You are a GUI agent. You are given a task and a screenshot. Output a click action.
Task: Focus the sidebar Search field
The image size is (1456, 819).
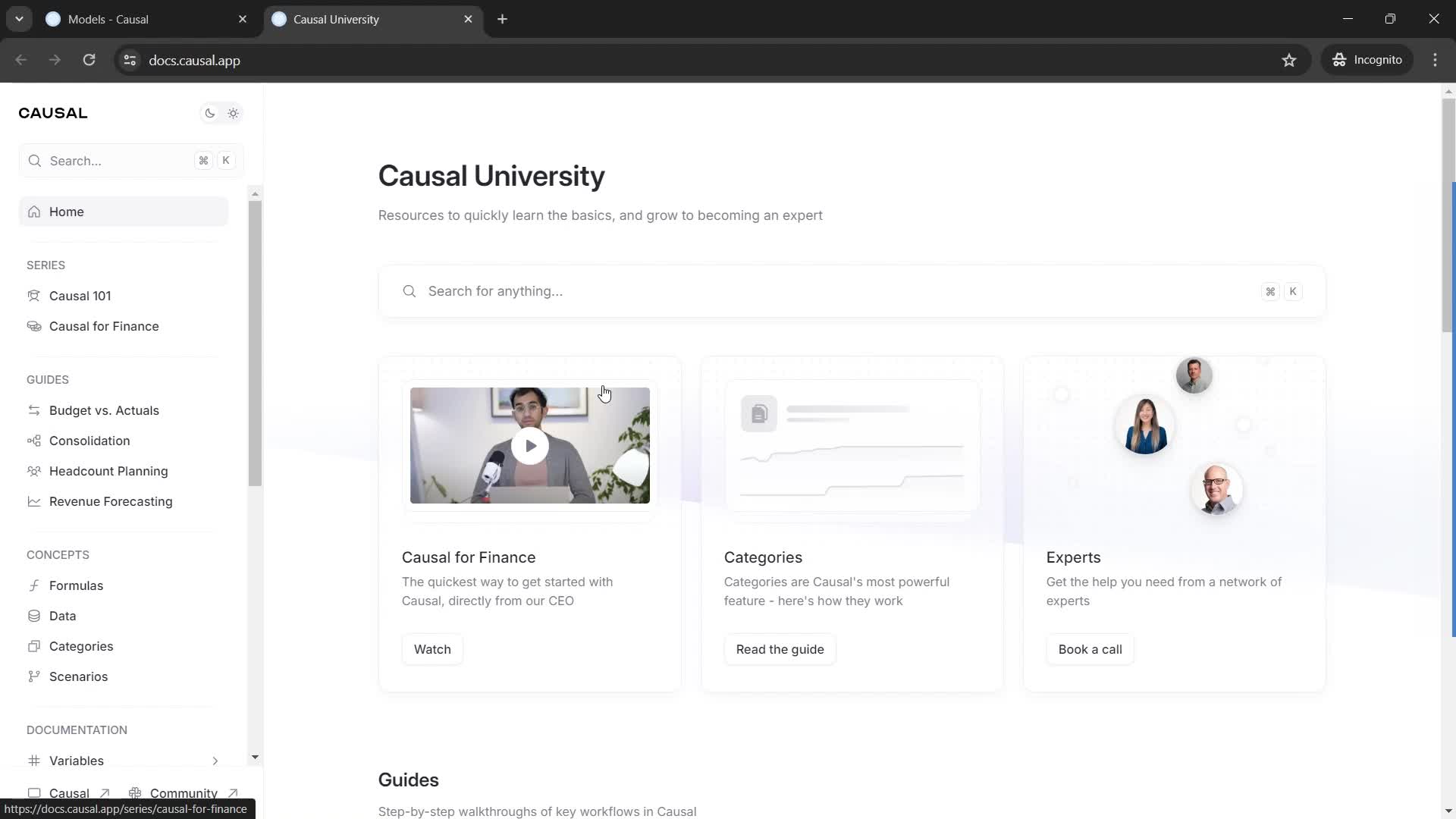131,161
